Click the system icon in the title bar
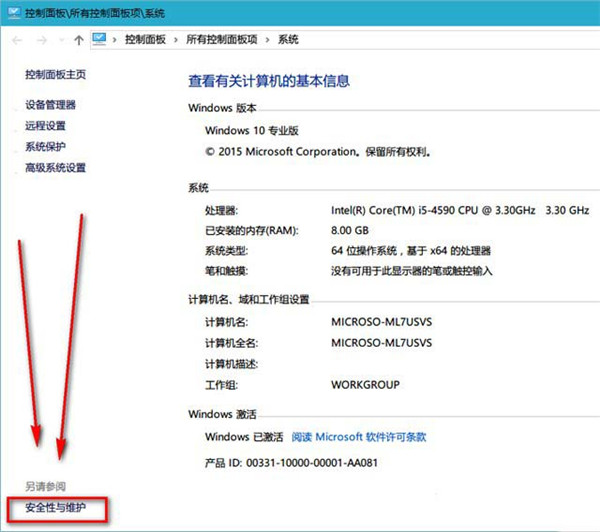This screenshot has height=532, width=600. pyautogui.click(x=11, y=11)
